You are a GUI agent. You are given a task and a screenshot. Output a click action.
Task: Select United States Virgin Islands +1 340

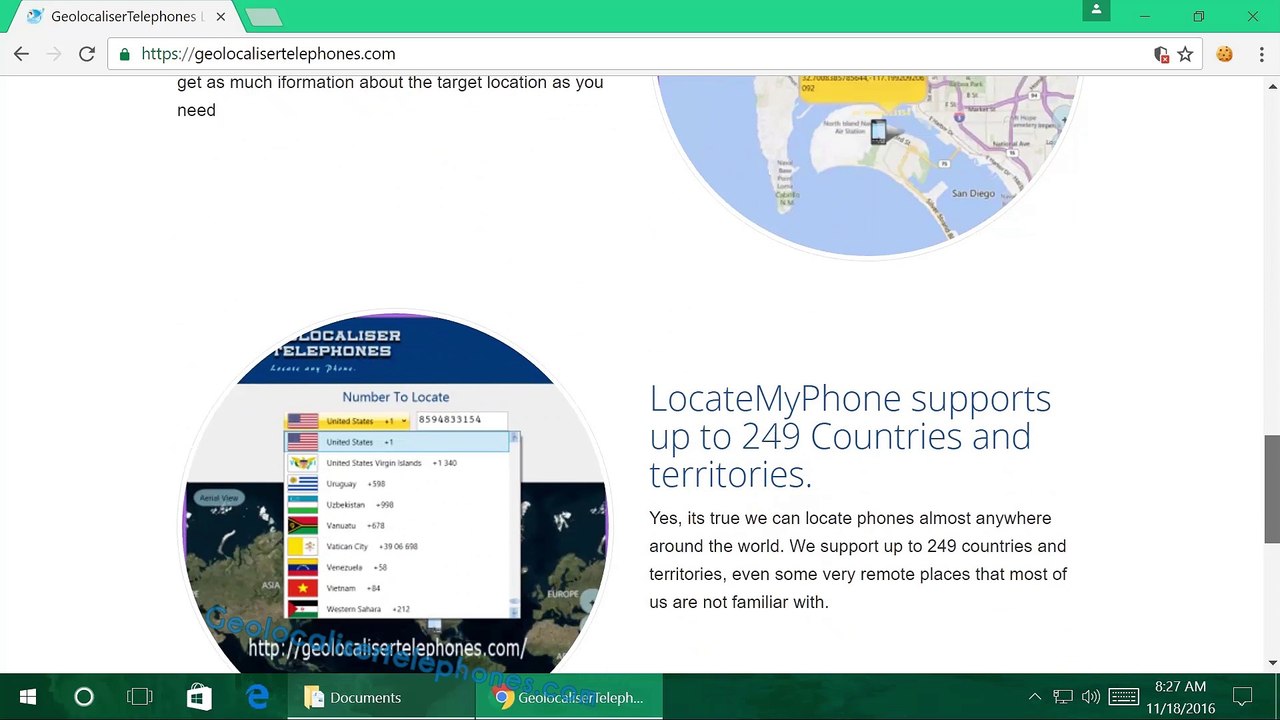pyautogui.click(x=398, y=463)
